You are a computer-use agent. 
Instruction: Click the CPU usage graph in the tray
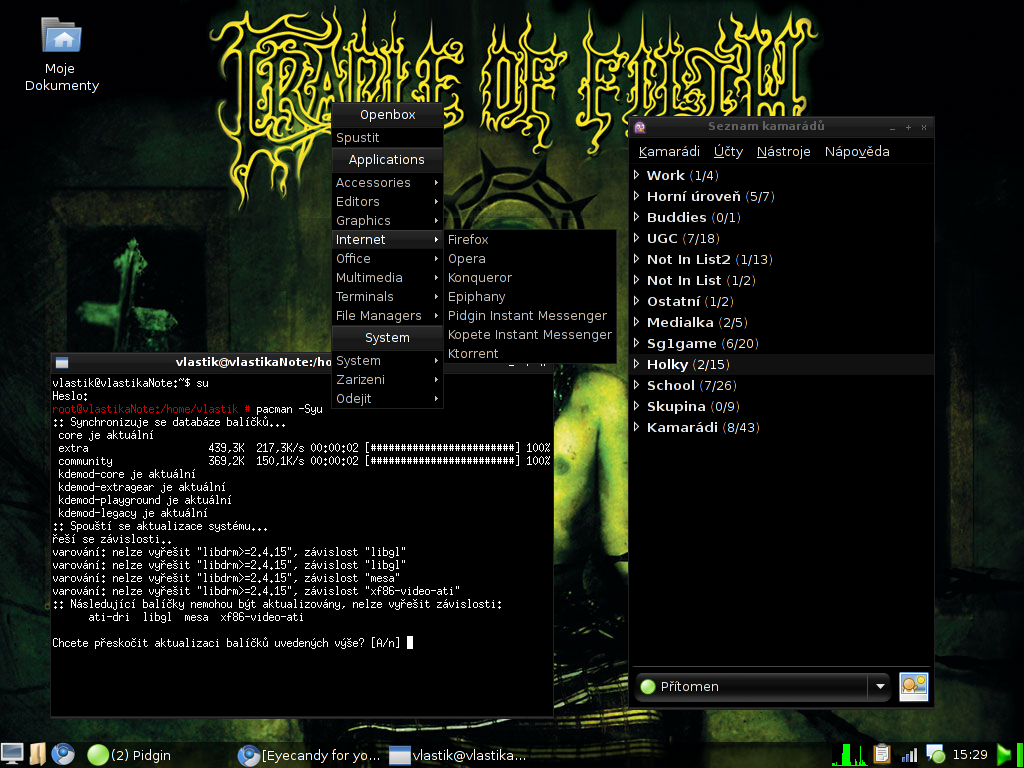pyautogui.click(x=849, y=754)
